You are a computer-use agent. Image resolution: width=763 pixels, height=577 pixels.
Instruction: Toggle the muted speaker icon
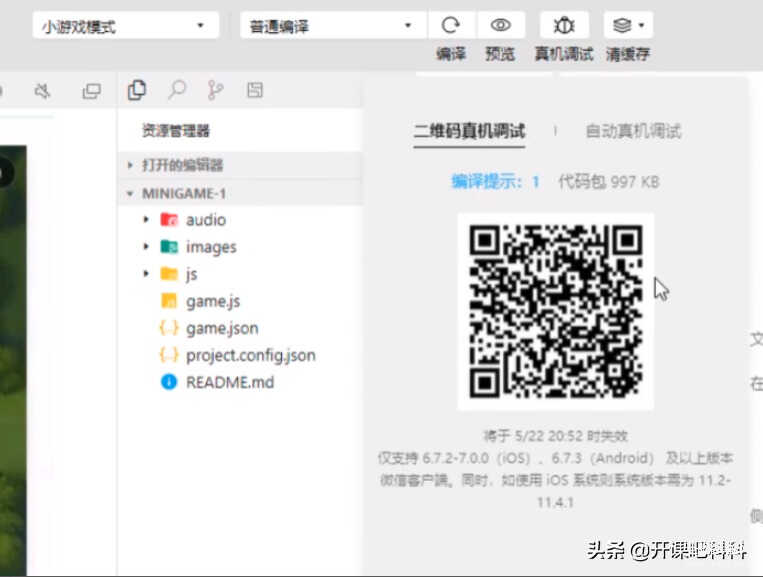click(x=42, y=90)
